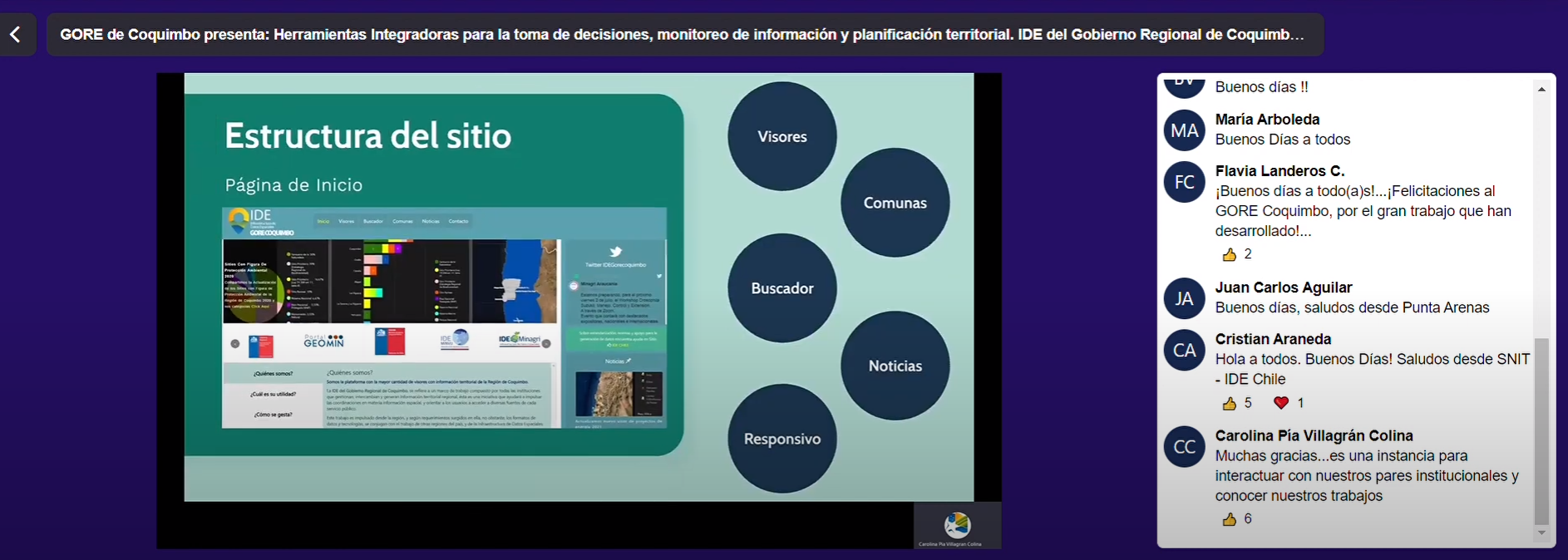Screen dimensions: 1568x560
Task: Click the presenter thumbnail of Carolina Villagrán
Action: (957, 526)
